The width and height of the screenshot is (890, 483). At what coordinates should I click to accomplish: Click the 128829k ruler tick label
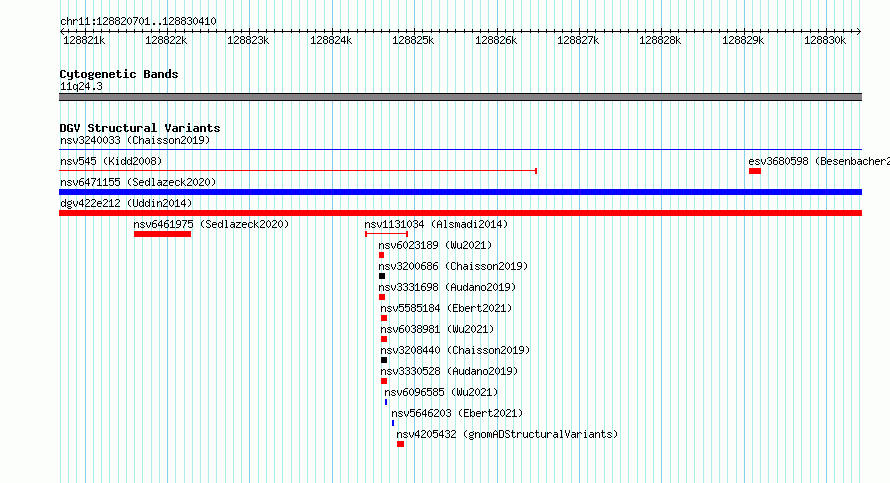click(743, 40)
